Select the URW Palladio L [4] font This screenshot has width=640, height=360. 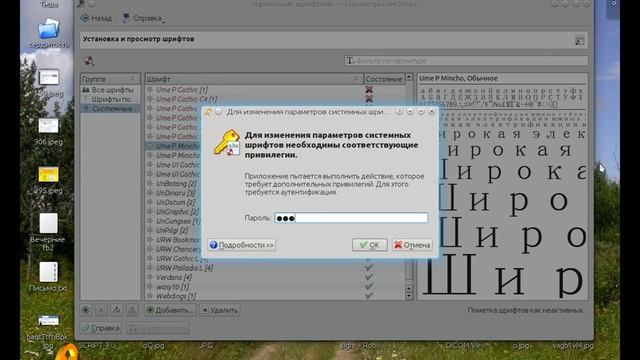[184, 268]
